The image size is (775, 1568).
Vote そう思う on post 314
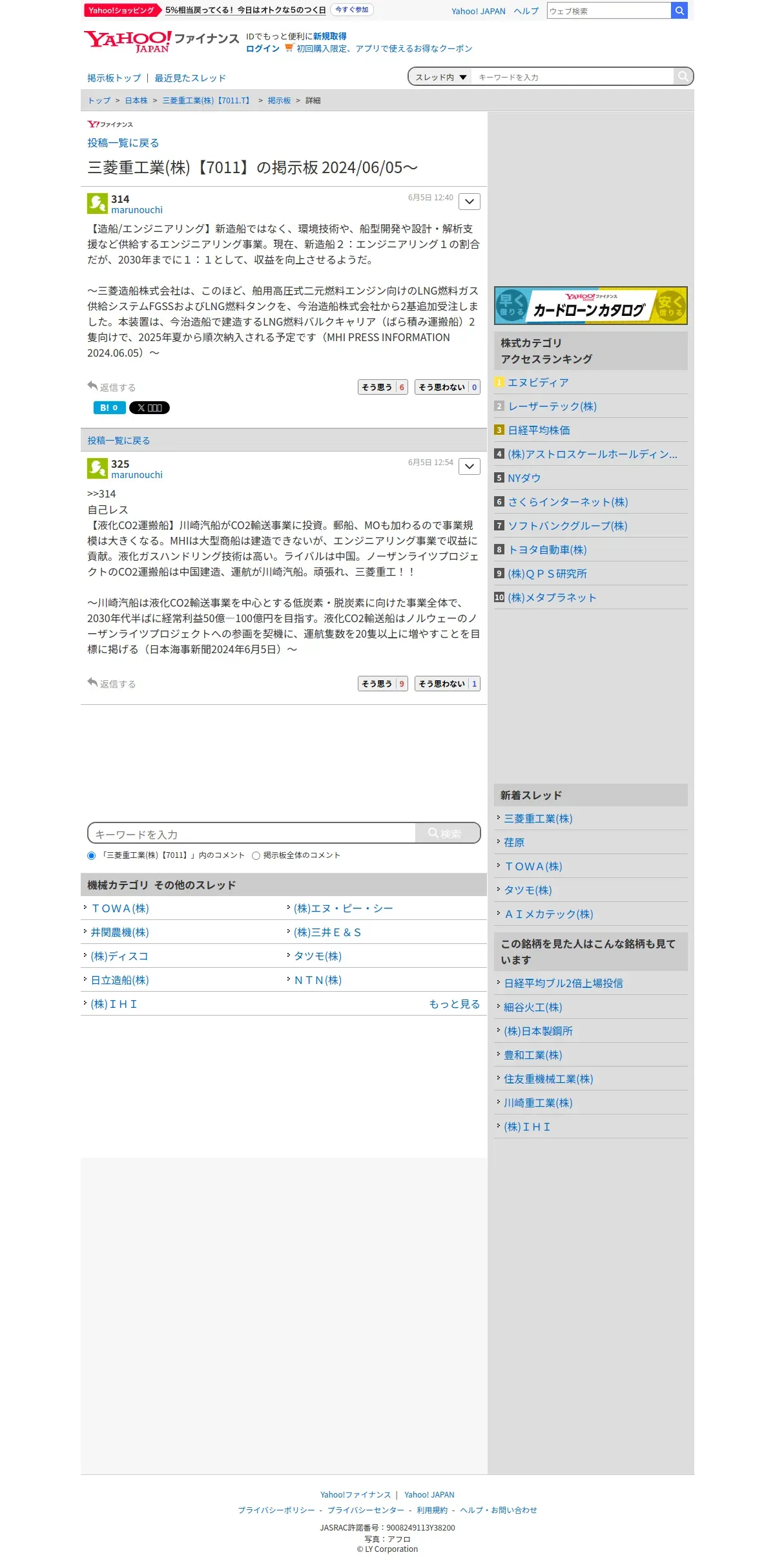click(x=383, y=387)
